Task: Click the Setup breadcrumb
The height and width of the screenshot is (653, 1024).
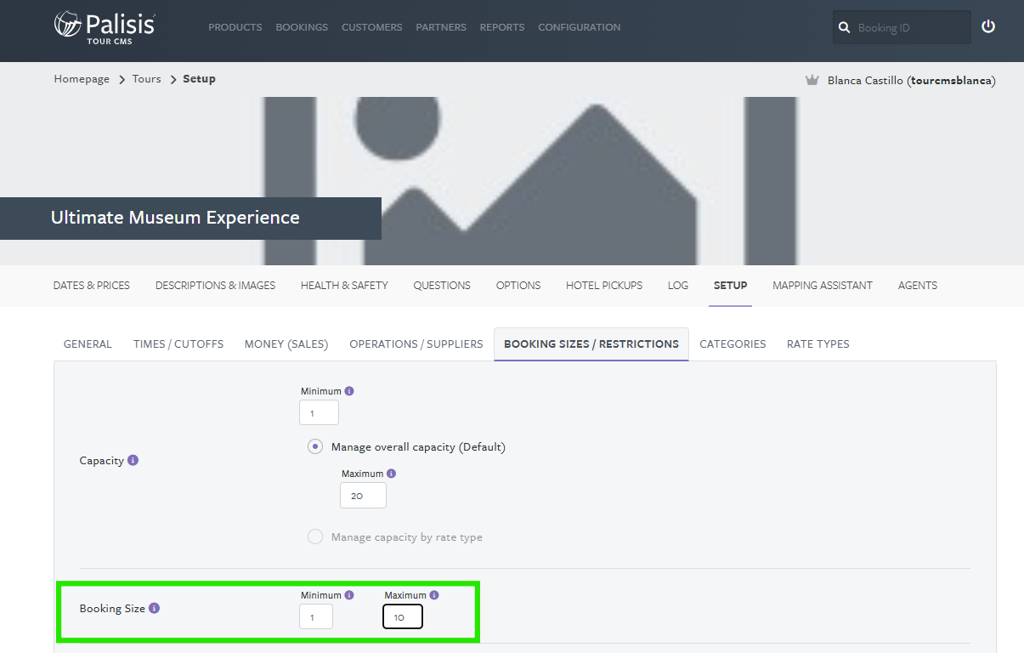Action: 199,79
